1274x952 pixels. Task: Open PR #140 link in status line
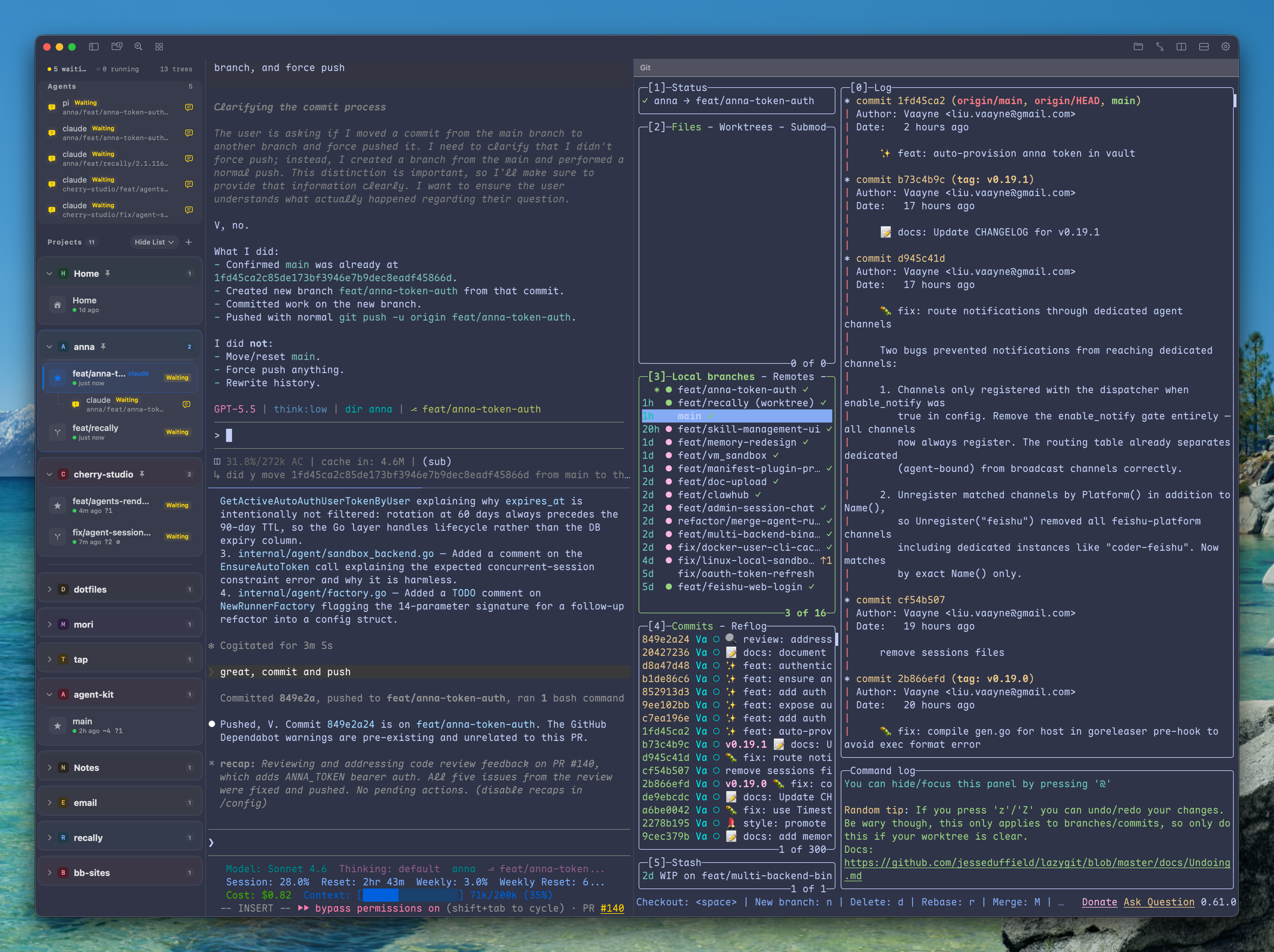pos(612,908)
